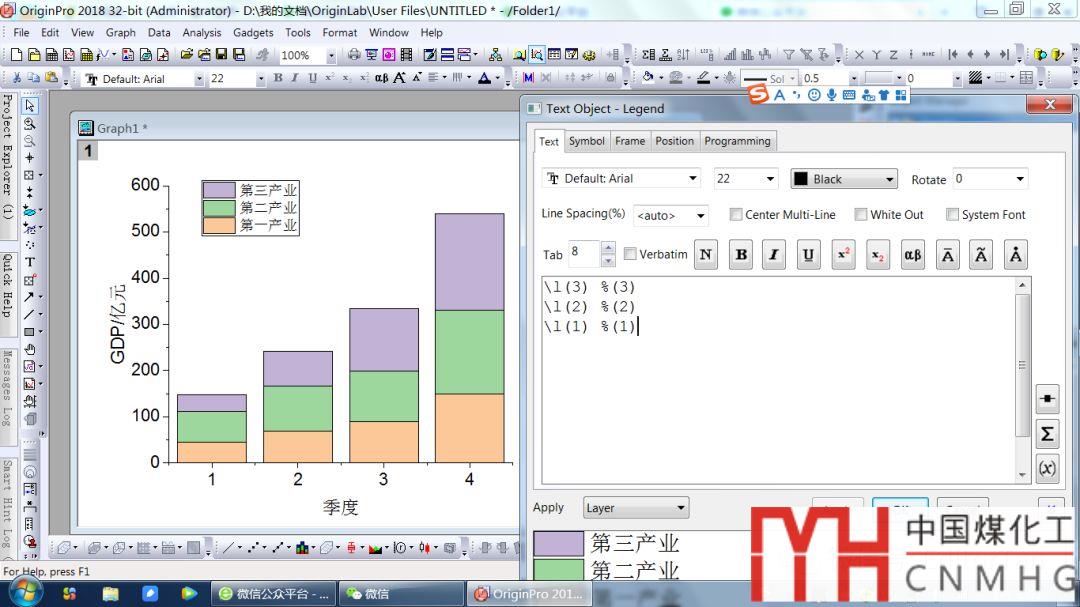Click the Zoom In tool icon

tap(30, 124)
